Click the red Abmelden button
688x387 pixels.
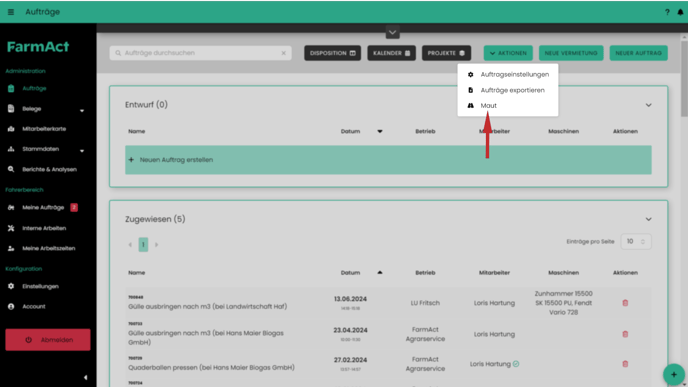click(48, 340)
